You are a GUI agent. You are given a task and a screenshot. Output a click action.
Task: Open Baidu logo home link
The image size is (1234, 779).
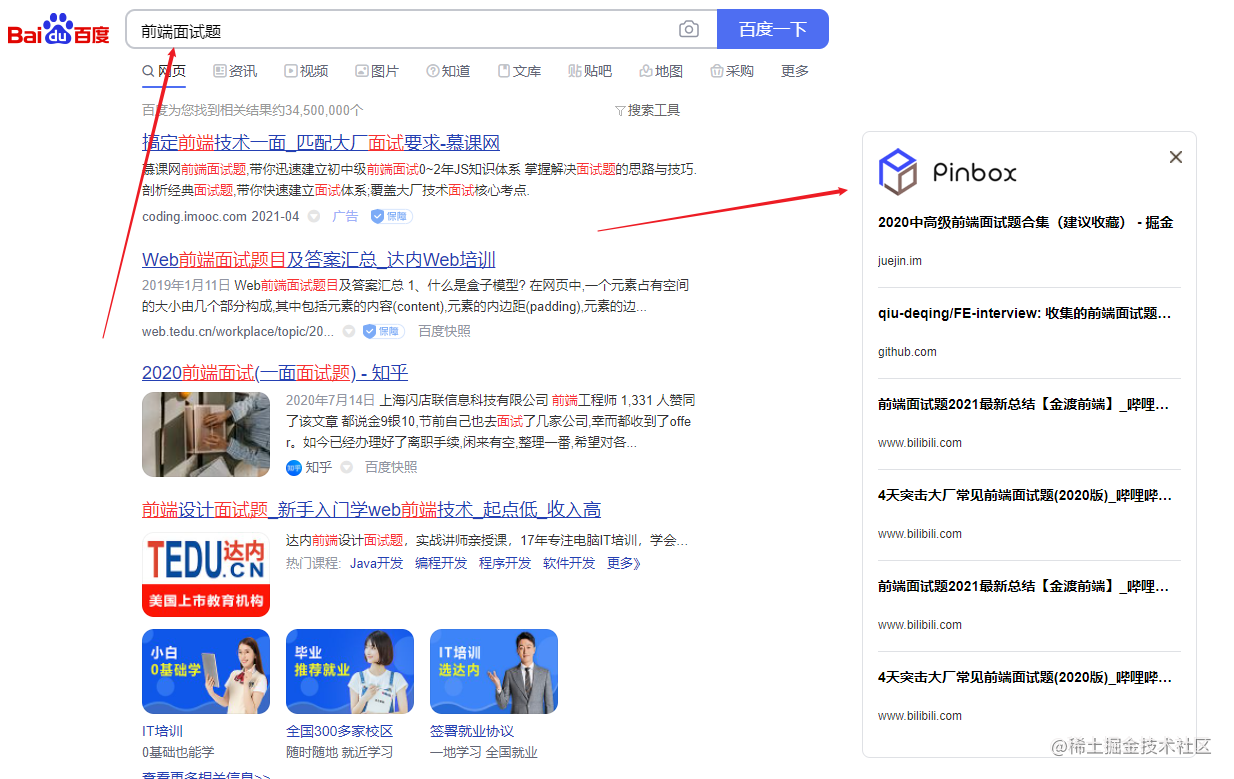tap(58, 30)
